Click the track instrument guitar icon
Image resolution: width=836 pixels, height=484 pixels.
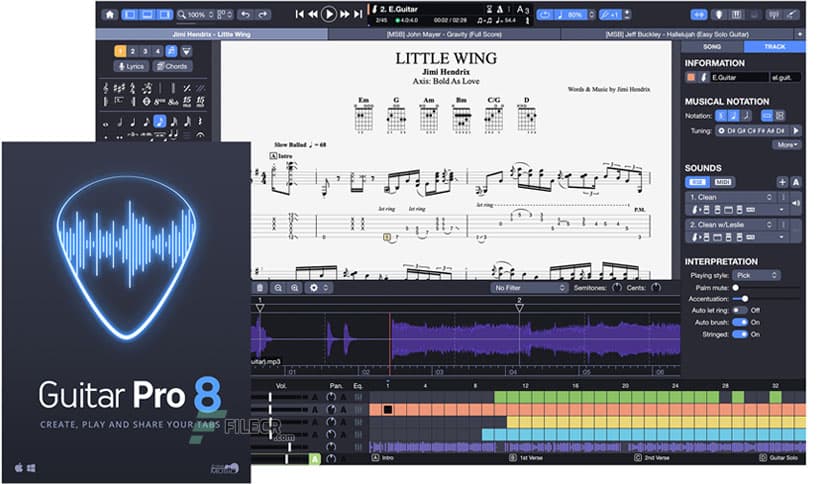[703, 77]
